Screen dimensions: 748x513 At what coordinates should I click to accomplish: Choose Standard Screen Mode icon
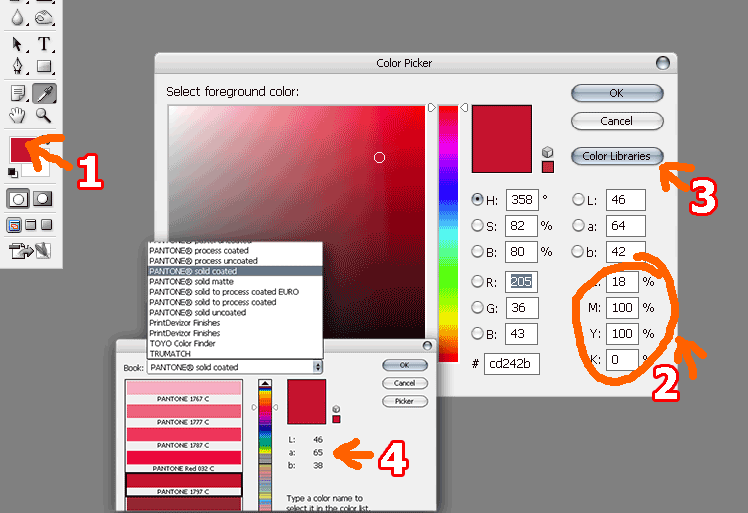point(14,225)
